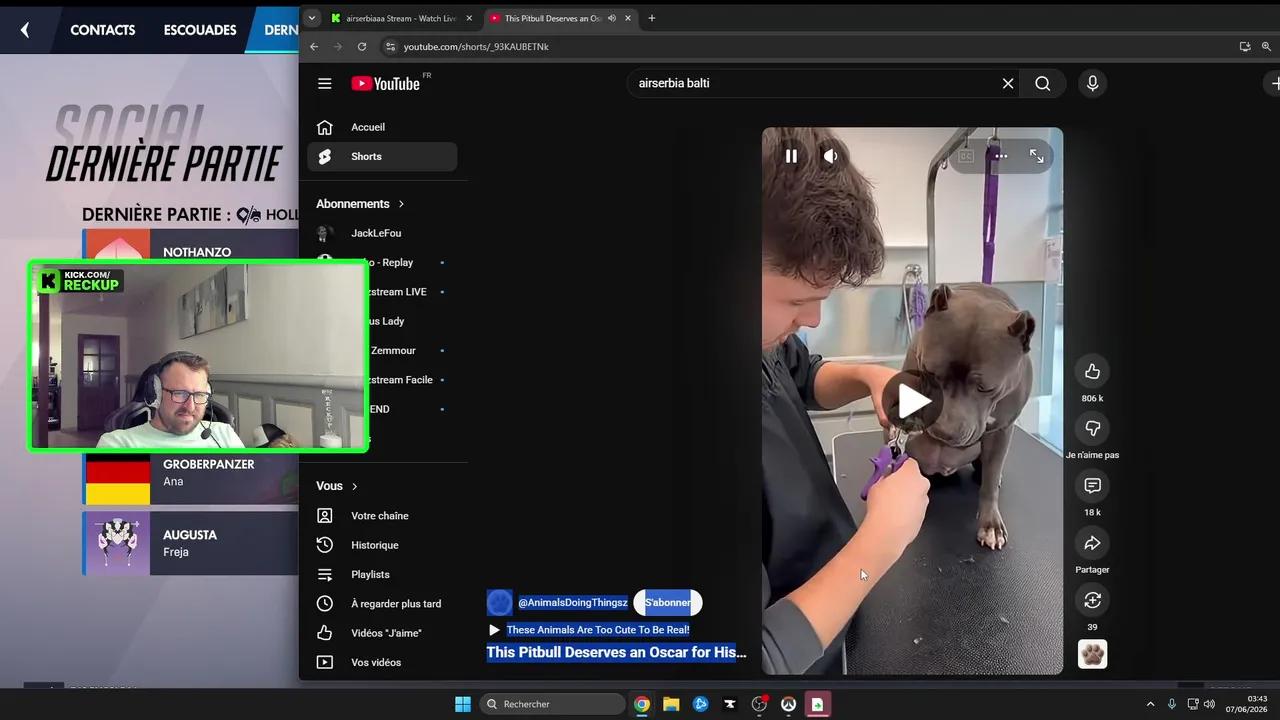Expand the Abonnements section

coord(361,204)
